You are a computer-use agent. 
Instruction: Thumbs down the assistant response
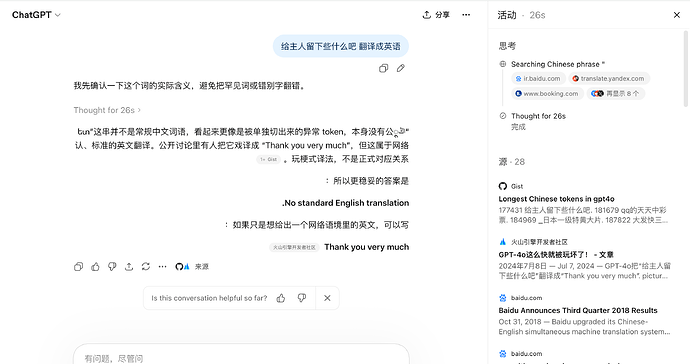[x=112, y=266]
